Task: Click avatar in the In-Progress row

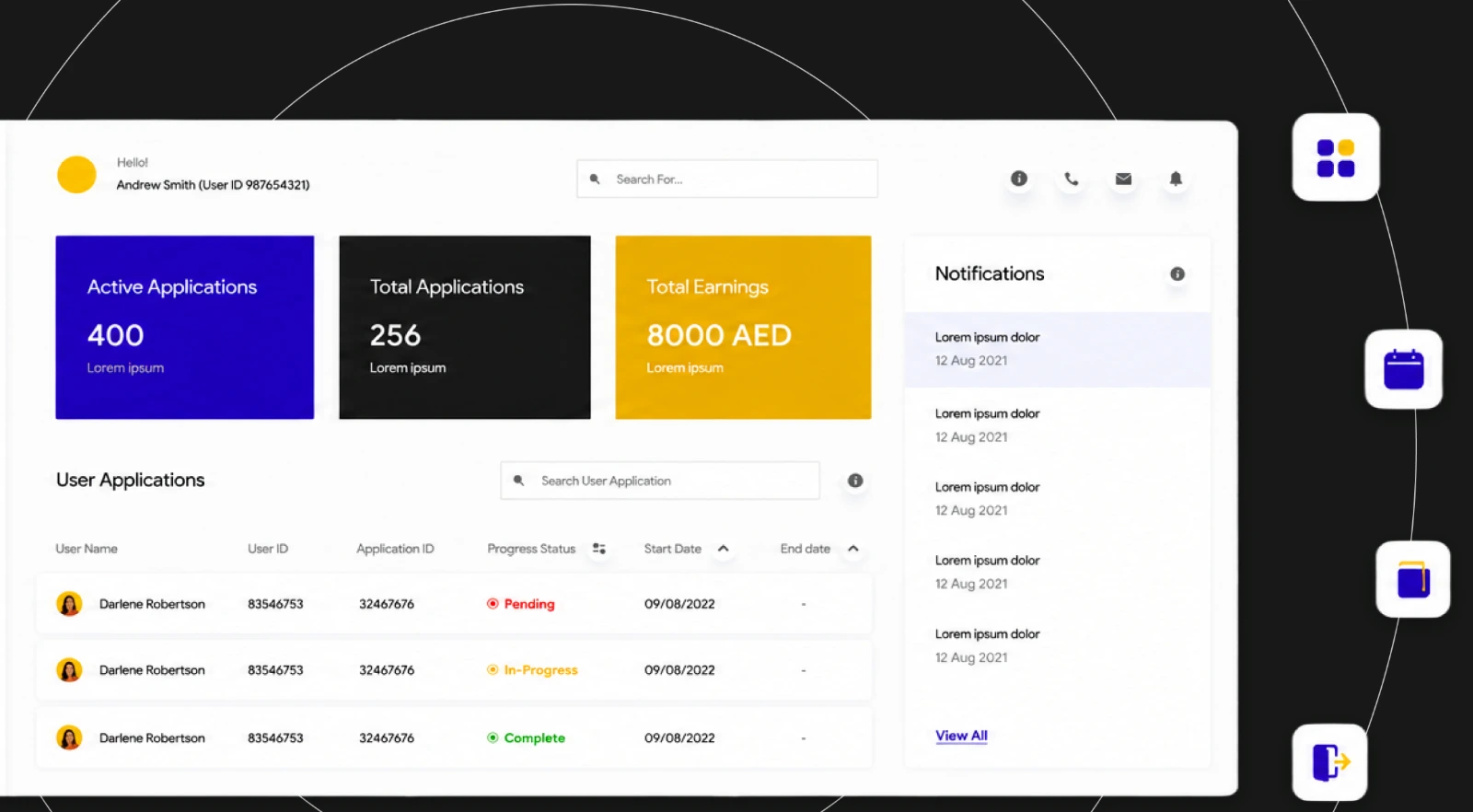Action: (69, 670)
